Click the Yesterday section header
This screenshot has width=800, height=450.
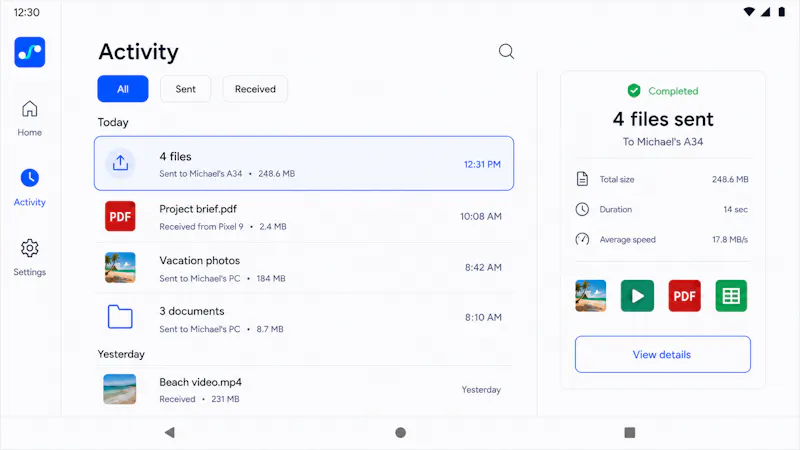121,354
